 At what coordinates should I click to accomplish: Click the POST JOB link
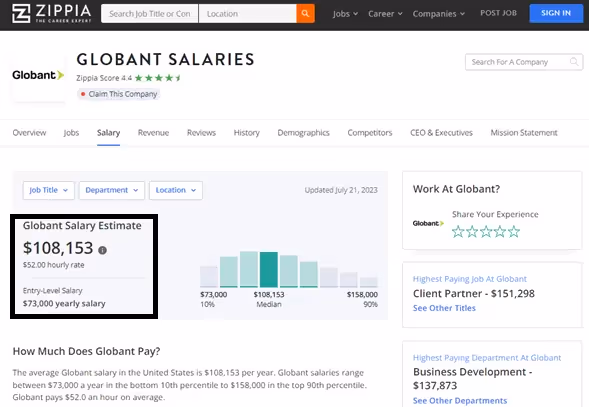(x=498, y=13)
